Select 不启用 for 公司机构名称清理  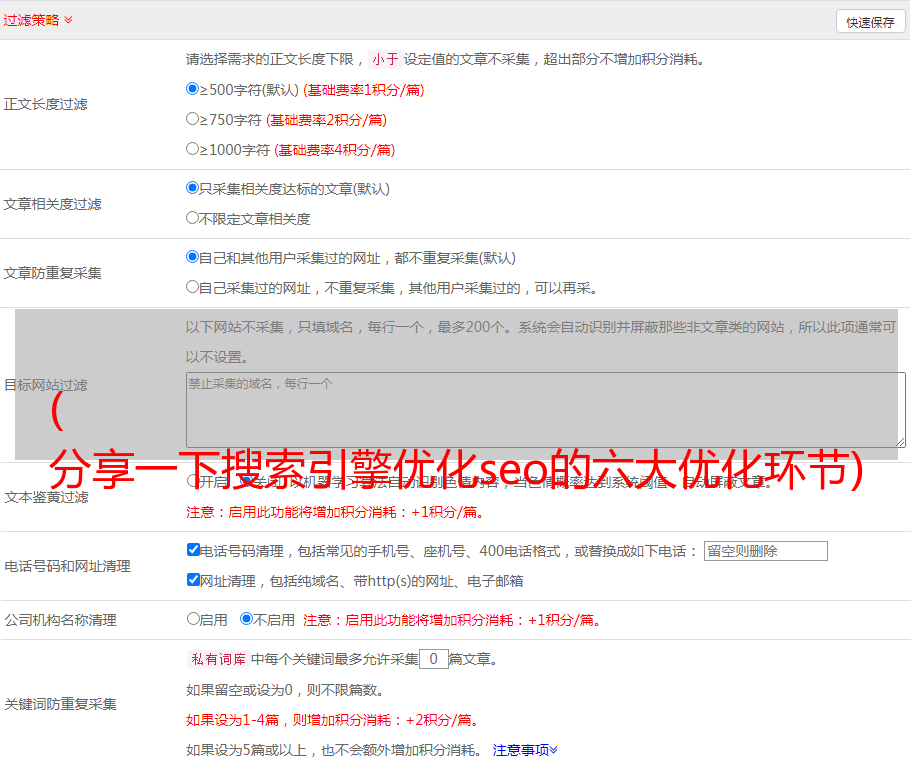pos(246,619)
